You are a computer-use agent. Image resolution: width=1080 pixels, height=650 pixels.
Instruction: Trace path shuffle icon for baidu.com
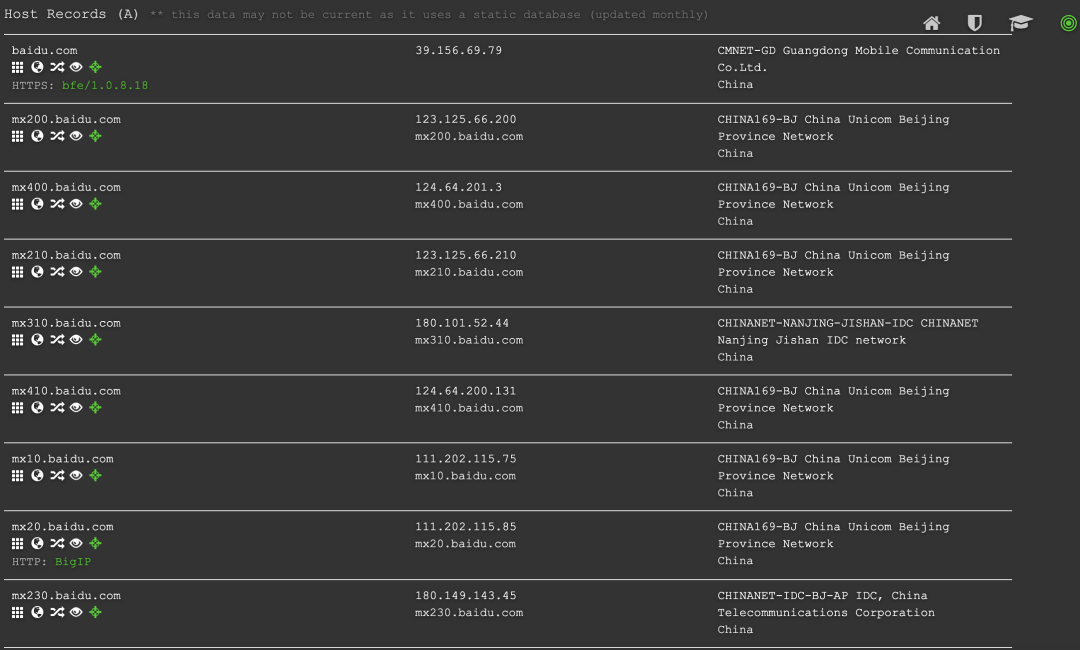click(x=56, y=67)
